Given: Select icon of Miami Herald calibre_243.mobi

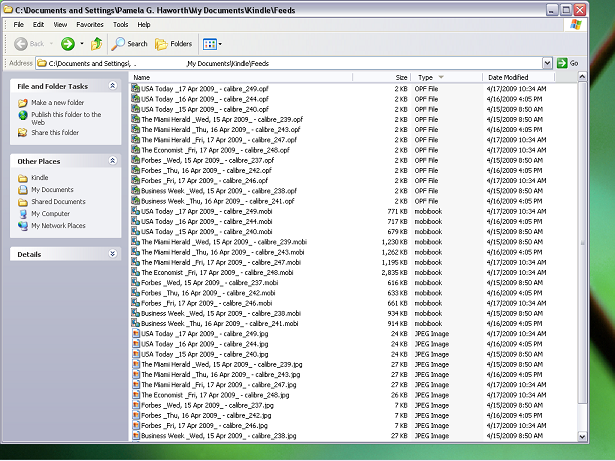Looking at the screenshot, I should tap(135, 251).
